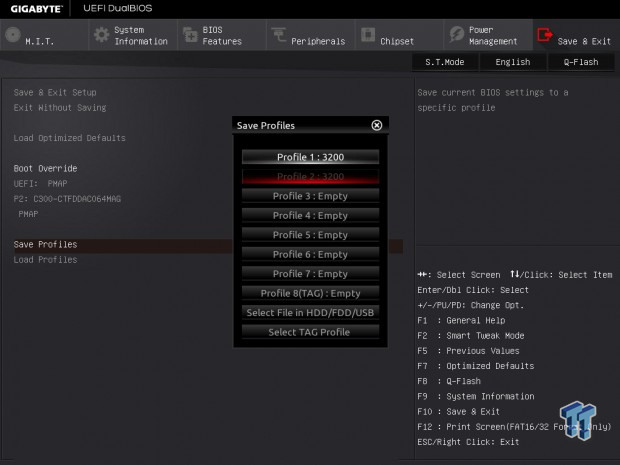Click the S.T.Mode button
Screen dimensions: 620x465
tap(445, 62)
